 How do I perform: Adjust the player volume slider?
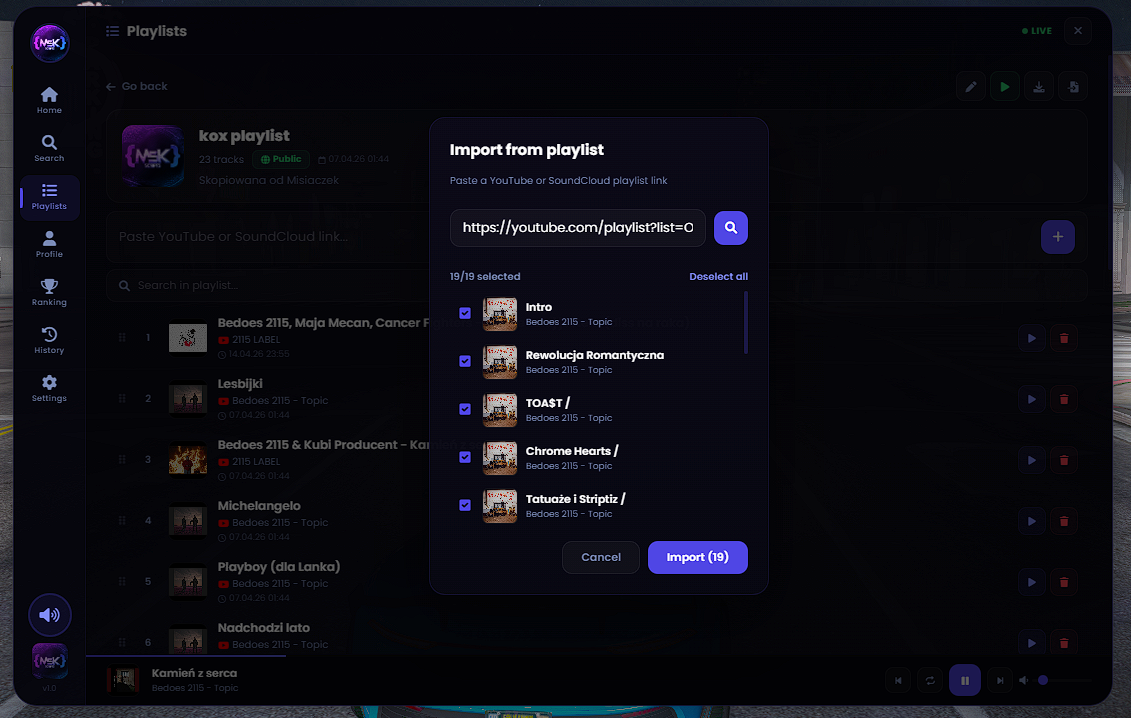[1065, 680]
